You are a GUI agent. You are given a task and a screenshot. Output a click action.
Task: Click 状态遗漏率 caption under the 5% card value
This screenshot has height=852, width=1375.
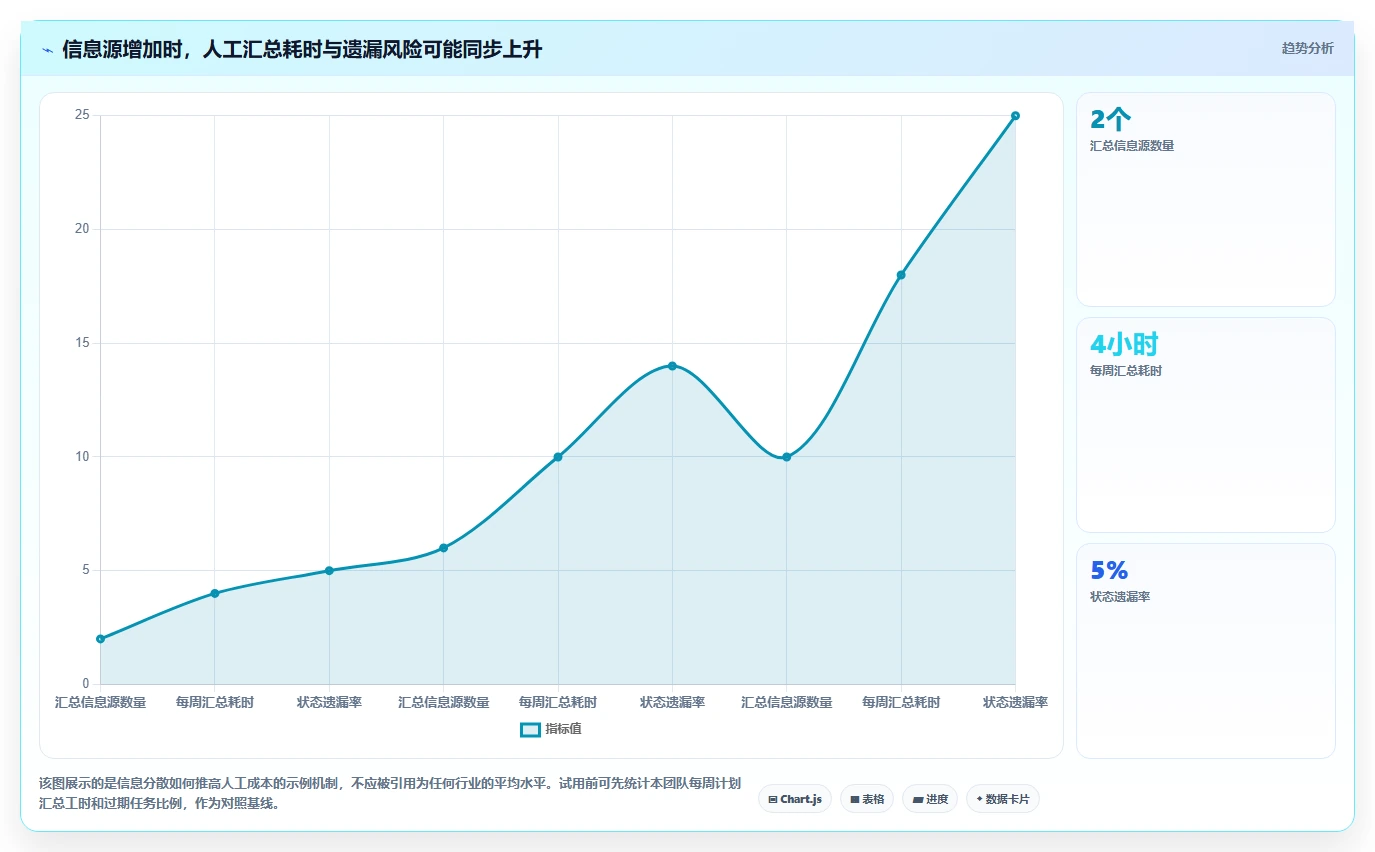point(1120,596)
